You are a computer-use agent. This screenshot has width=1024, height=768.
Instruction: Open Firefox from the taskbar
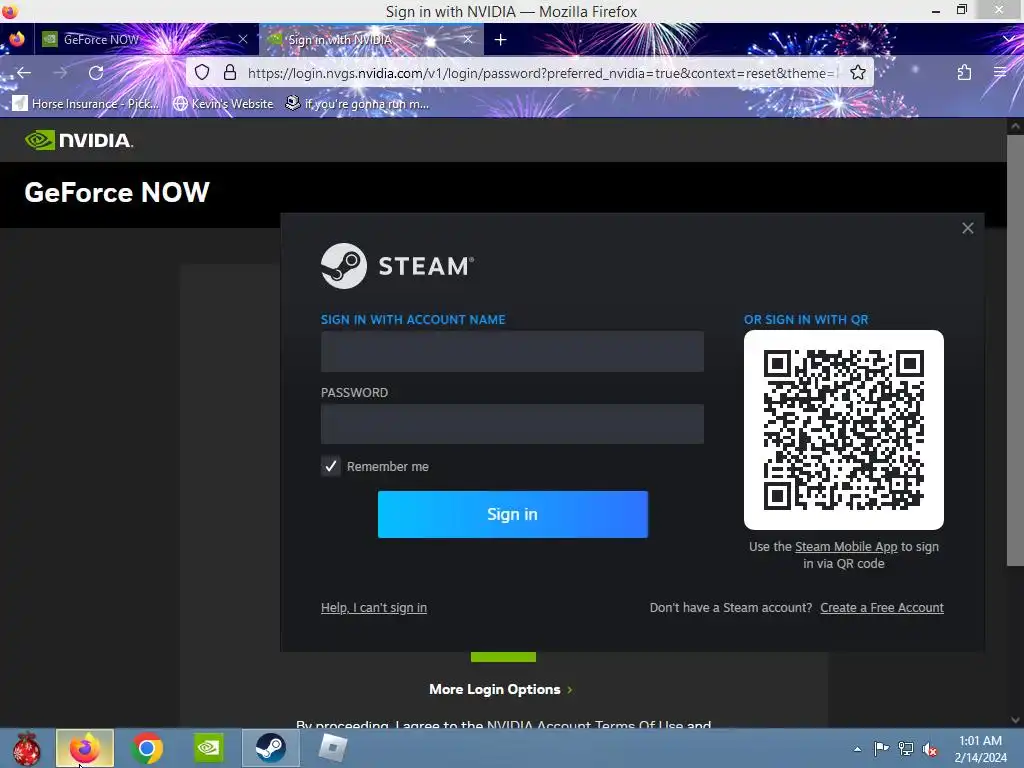[x=85, y=748]
